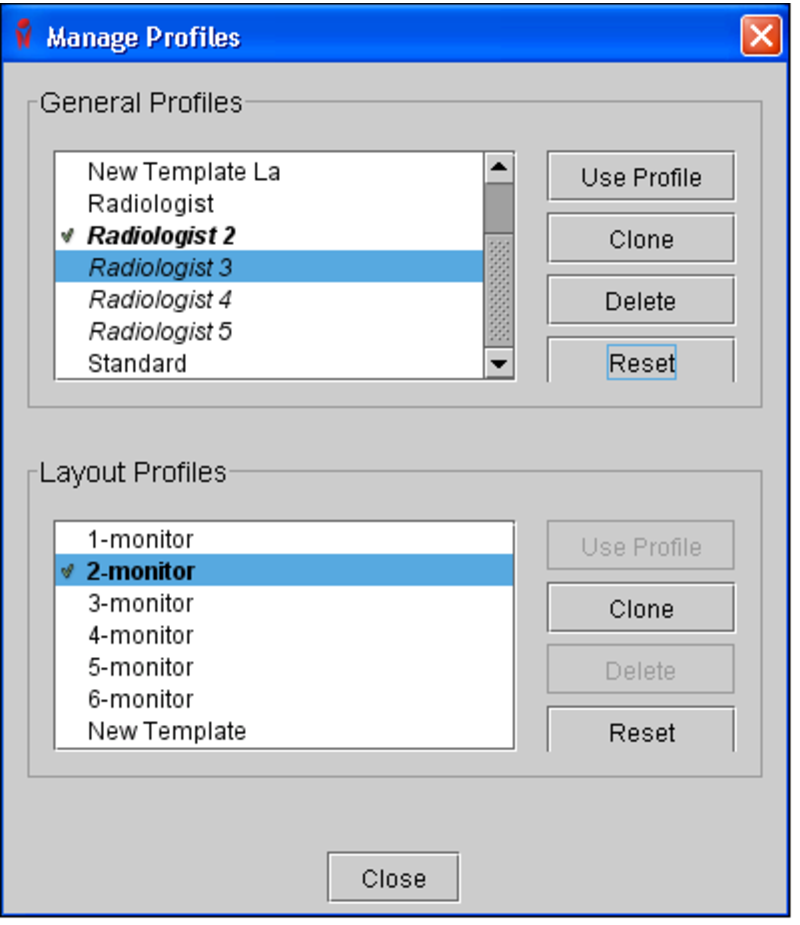The width and height of the screenshot is (800, 925).
Task: Select the checked 2-monitor layout profile
Action: point(141,572)
